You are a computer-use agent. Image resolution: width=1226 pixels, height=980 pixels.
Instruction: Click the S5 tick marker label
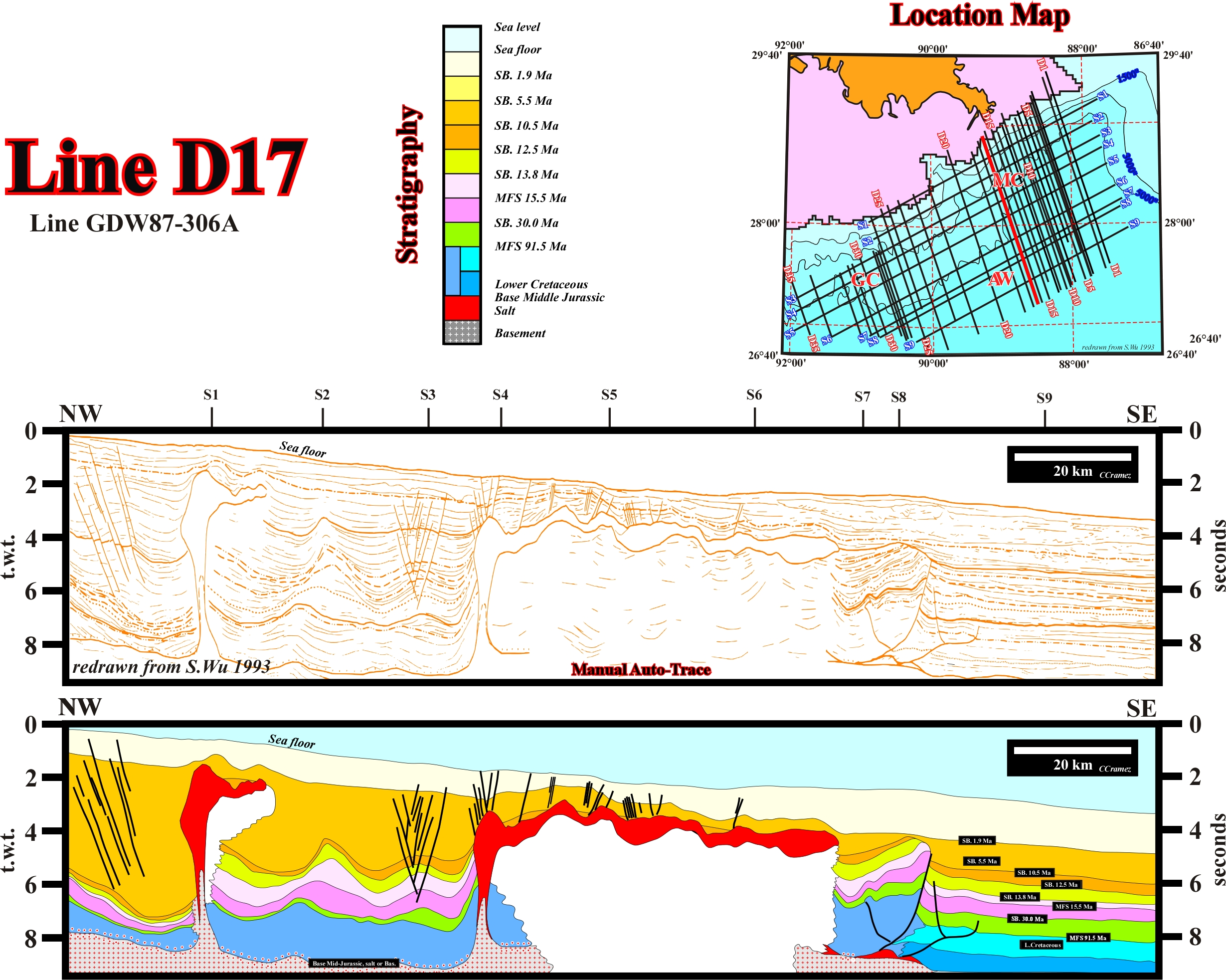point(609,394)
